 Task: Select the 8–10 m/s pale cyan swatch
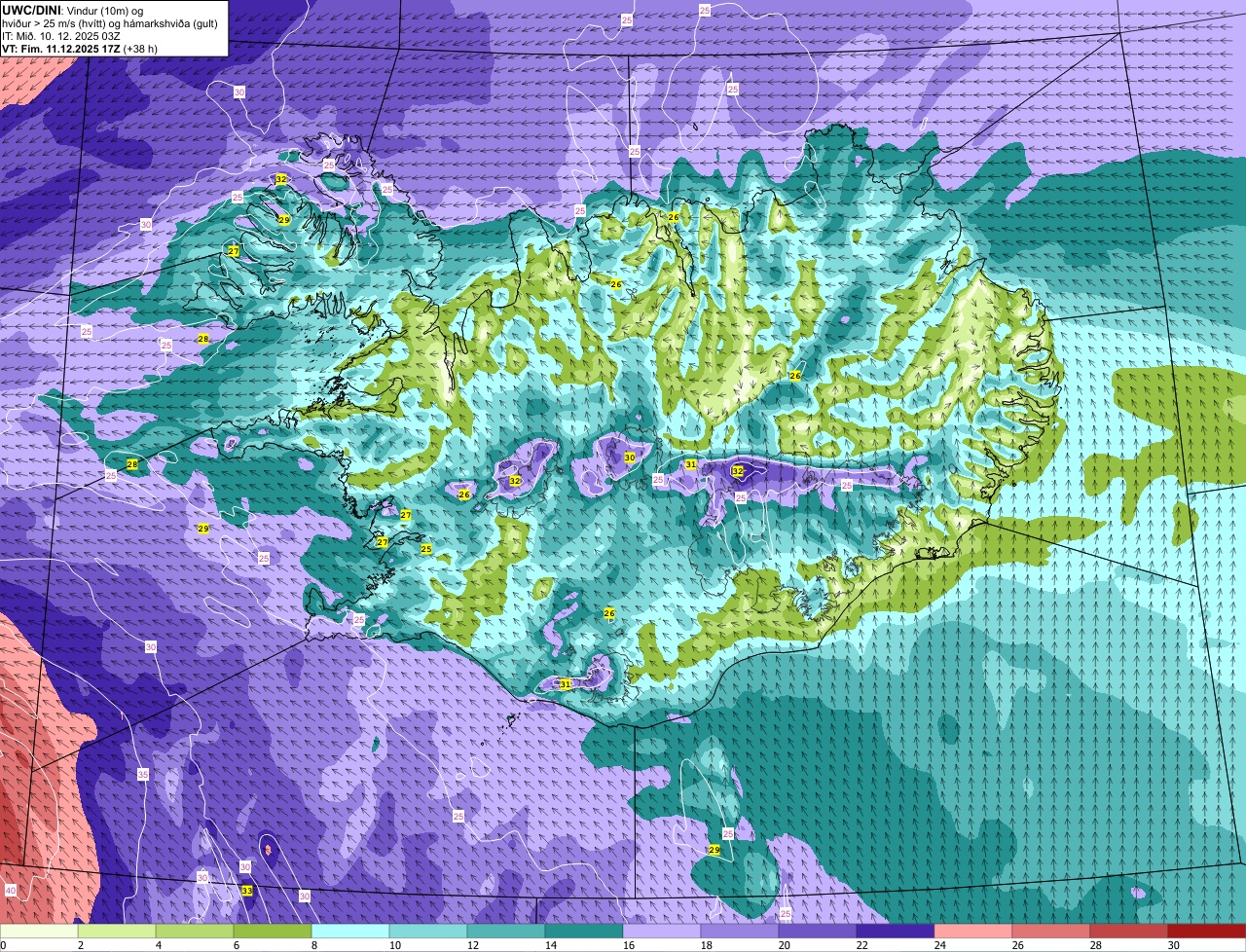pos(350,931)
